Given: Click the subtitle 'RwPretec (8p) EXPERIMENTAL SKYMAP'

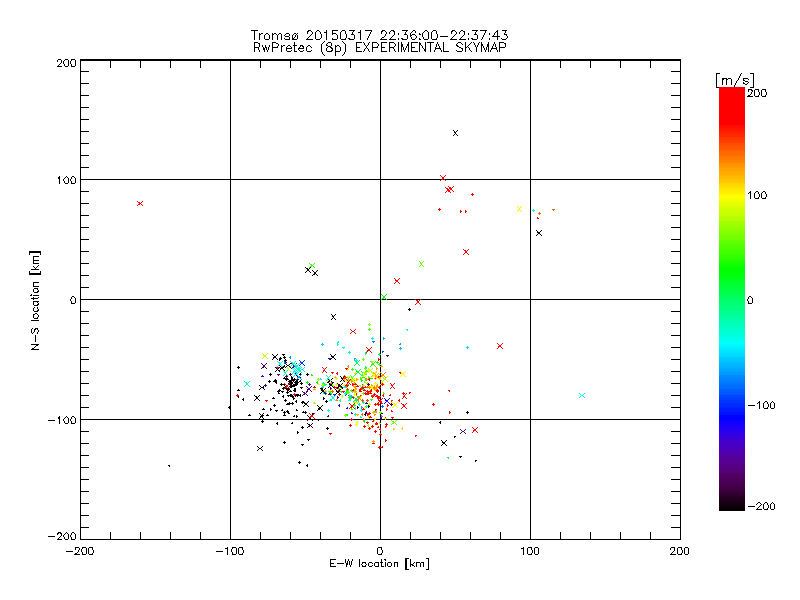Looking at the screenshot, I should [379, 47].
